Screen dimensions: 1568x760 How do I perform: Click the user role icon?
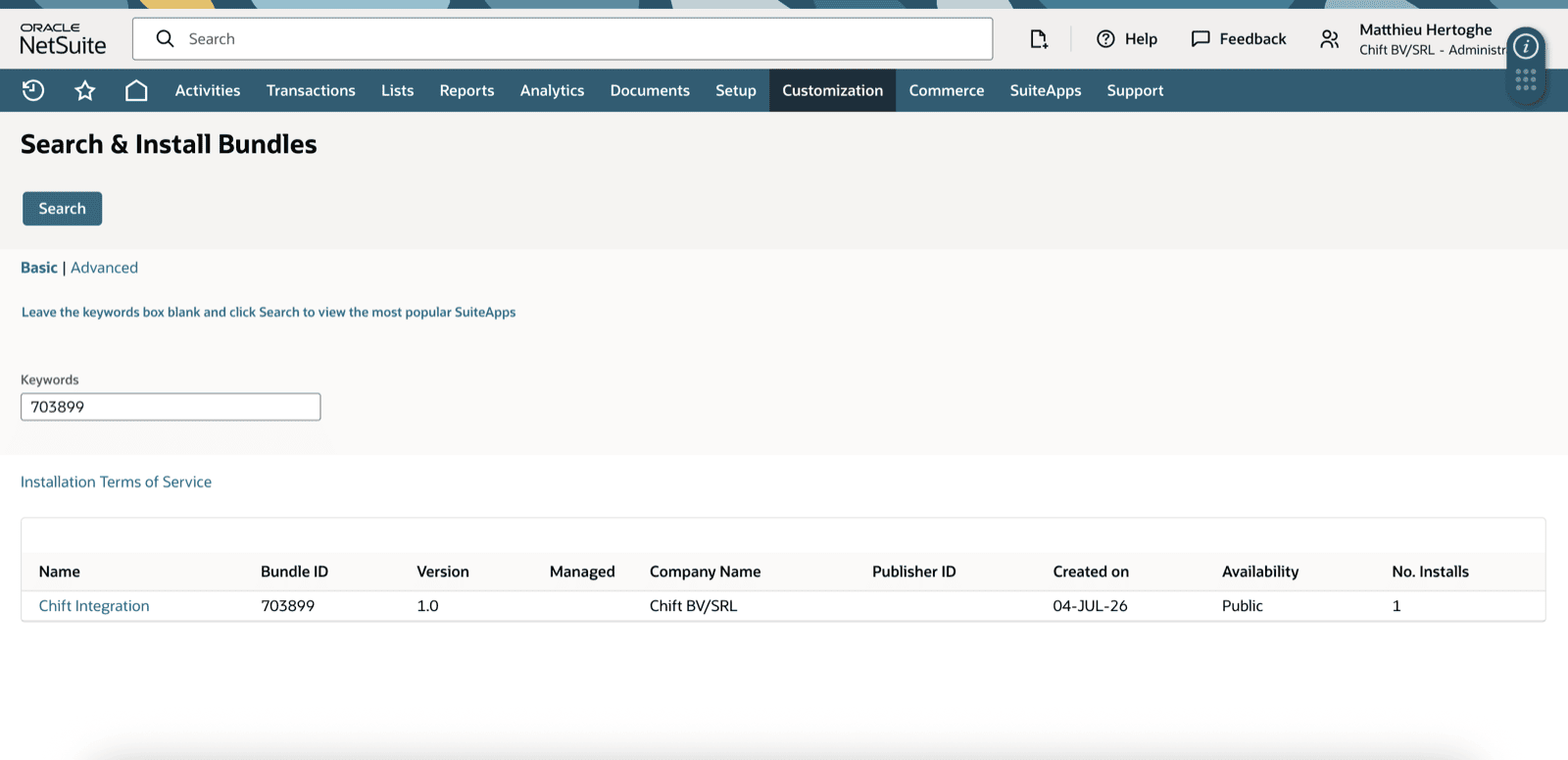point(1329,39)
